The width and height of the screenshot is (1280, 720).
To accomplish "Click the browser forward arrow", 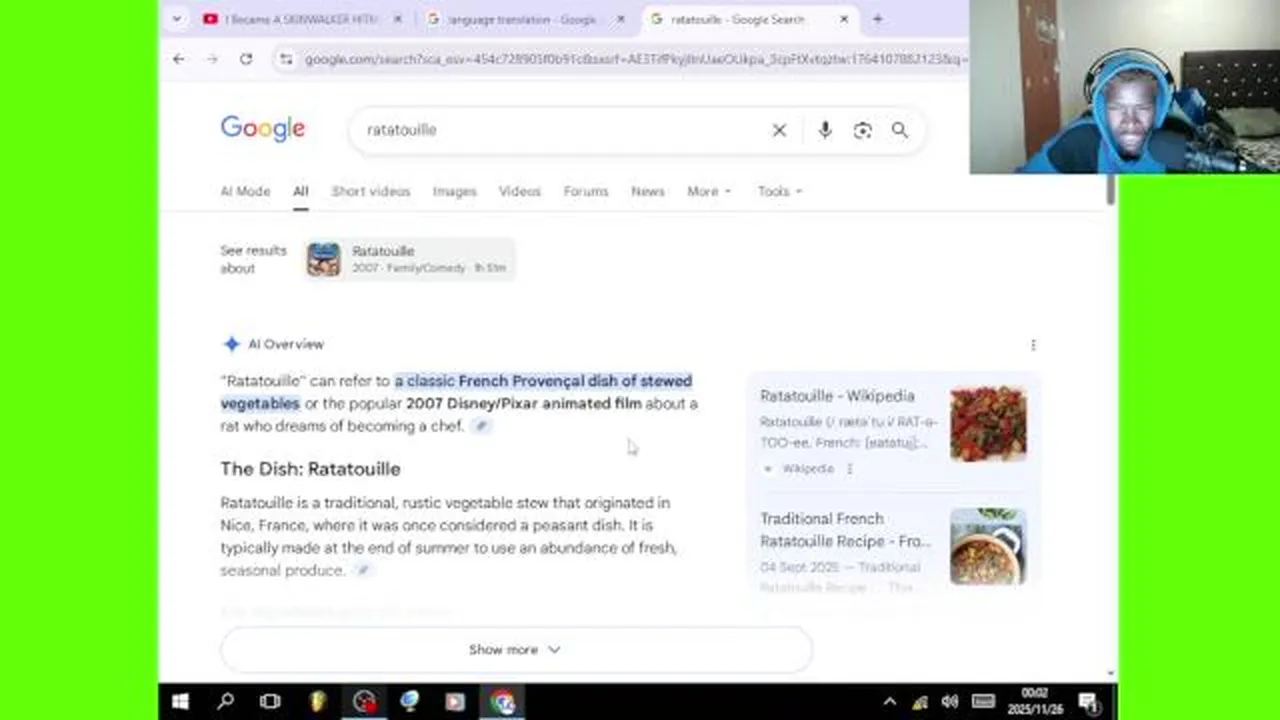I will 212,59.
